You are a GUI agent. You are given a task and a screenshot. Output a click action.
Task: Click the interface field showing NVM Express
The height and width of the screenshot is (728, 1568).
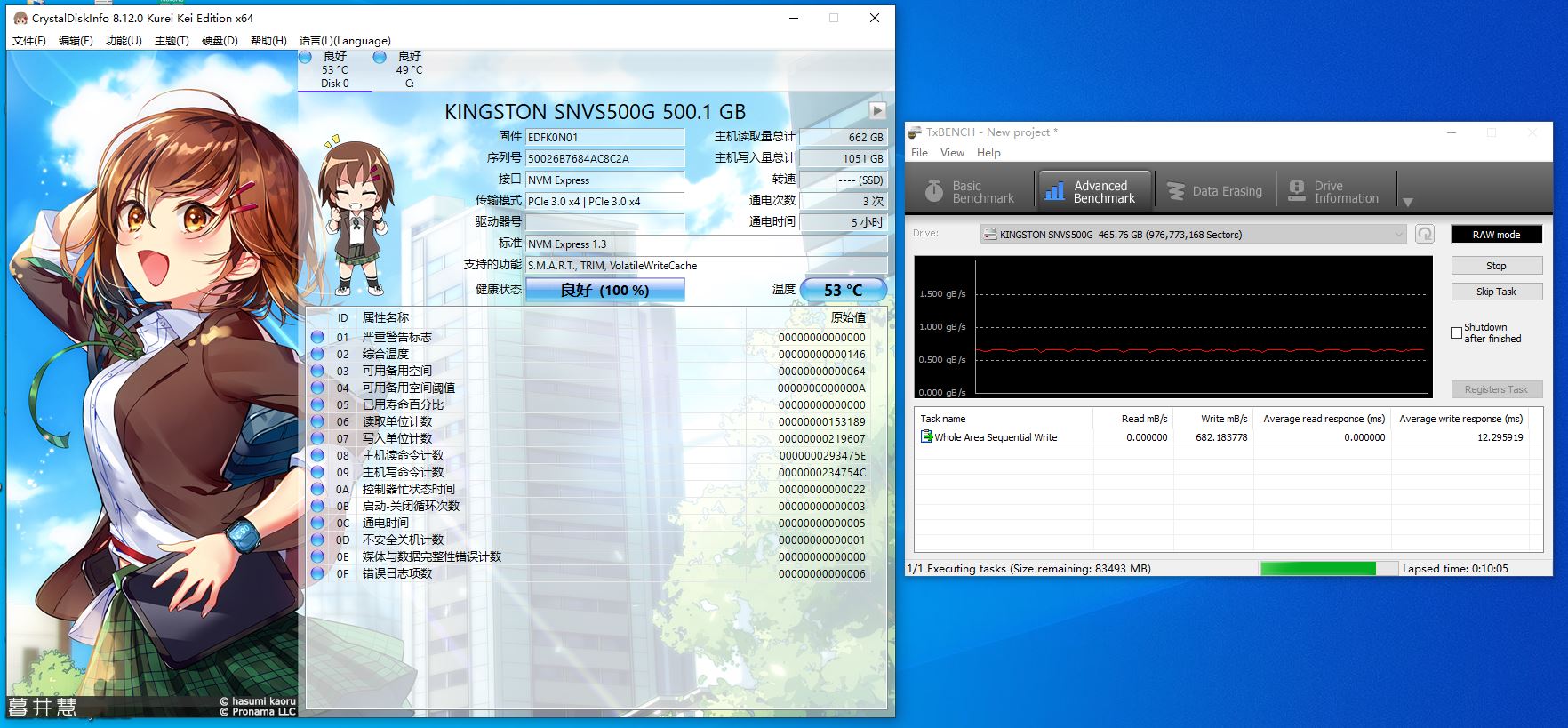coord(604,180)
